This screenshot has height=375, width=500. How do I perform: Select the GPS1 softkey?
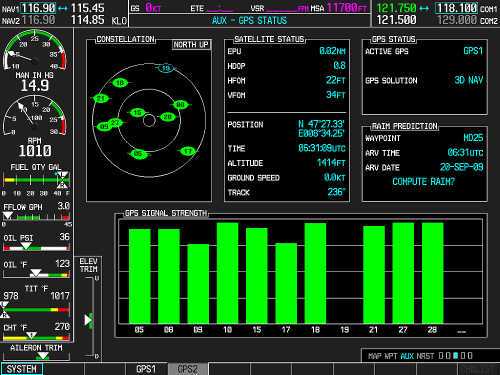[x=146, y=369]
